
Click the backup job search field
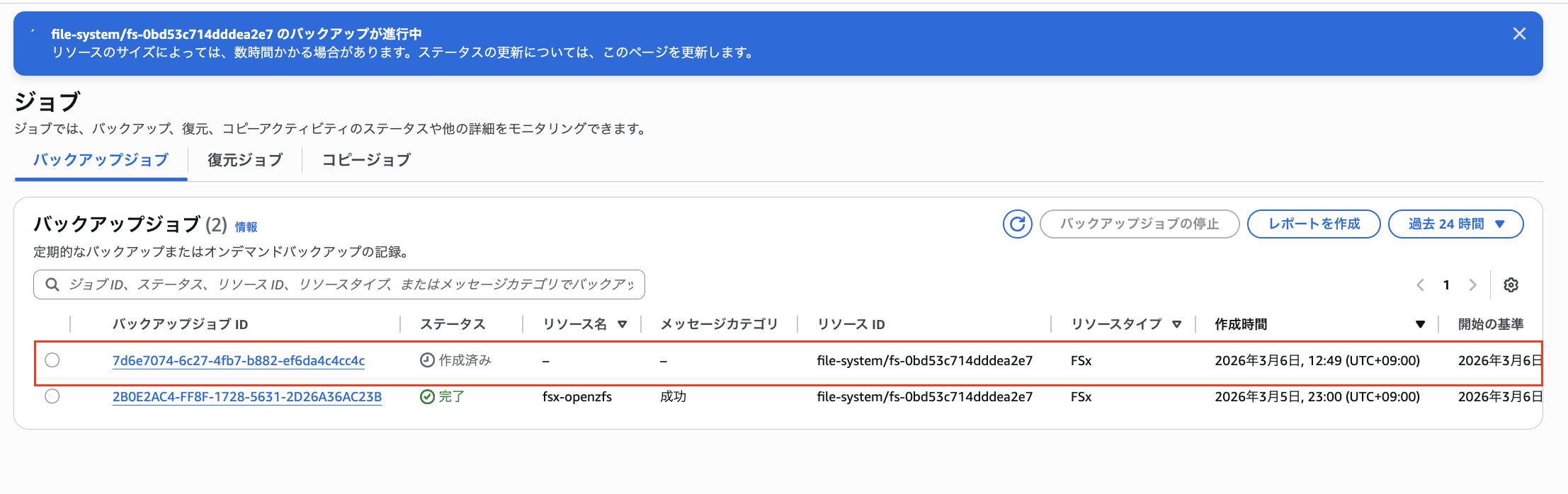[x=351, y=285]
